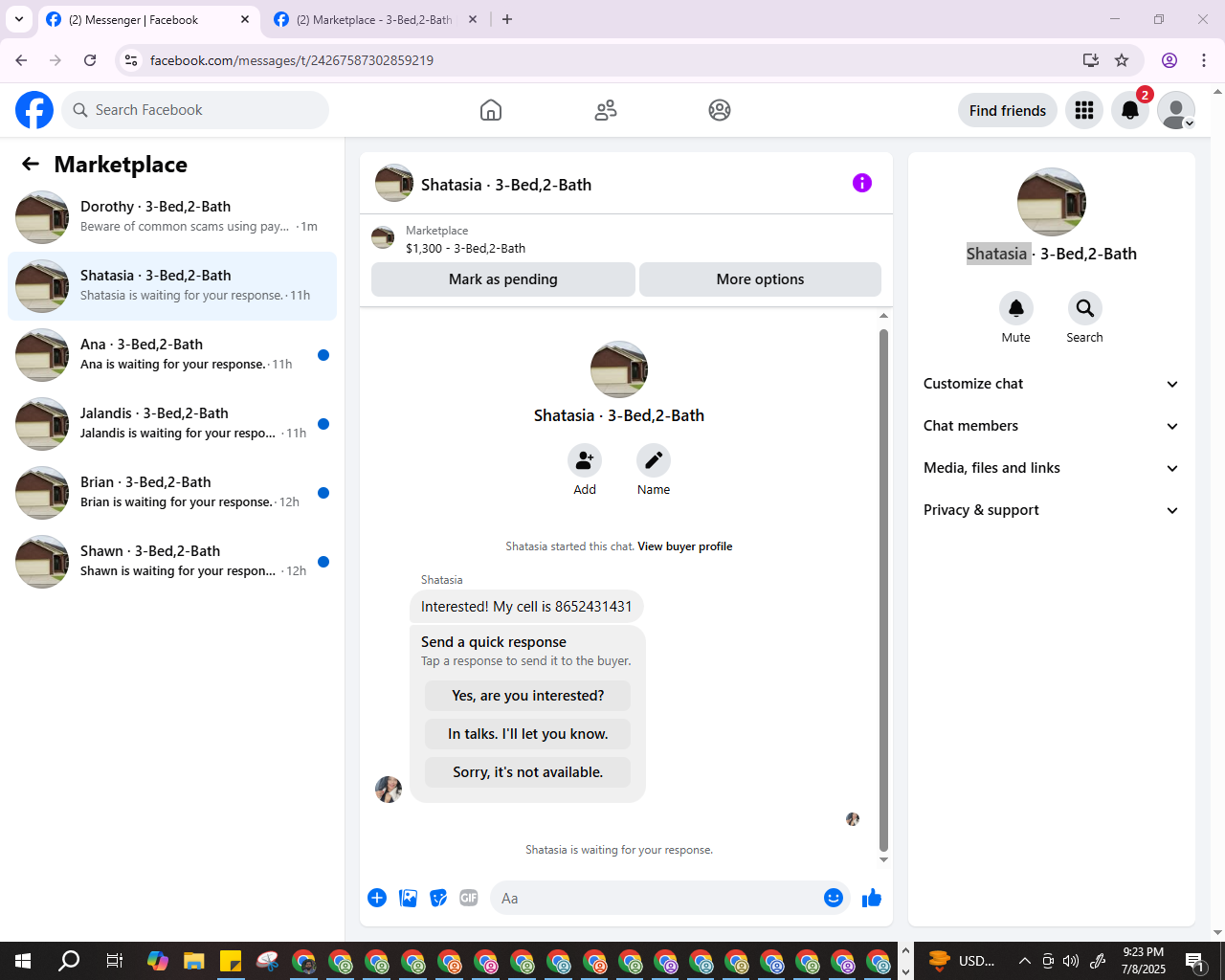Search in conversation magnifier icon
The image size is (1225, 980).
1085,308
